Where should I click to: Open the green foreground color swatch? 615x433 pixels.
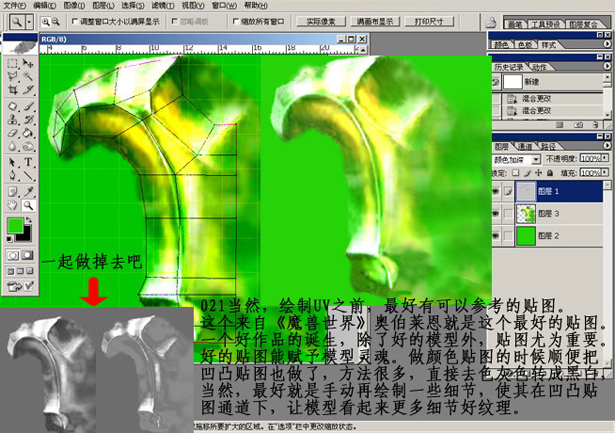(x=15, y=225)
